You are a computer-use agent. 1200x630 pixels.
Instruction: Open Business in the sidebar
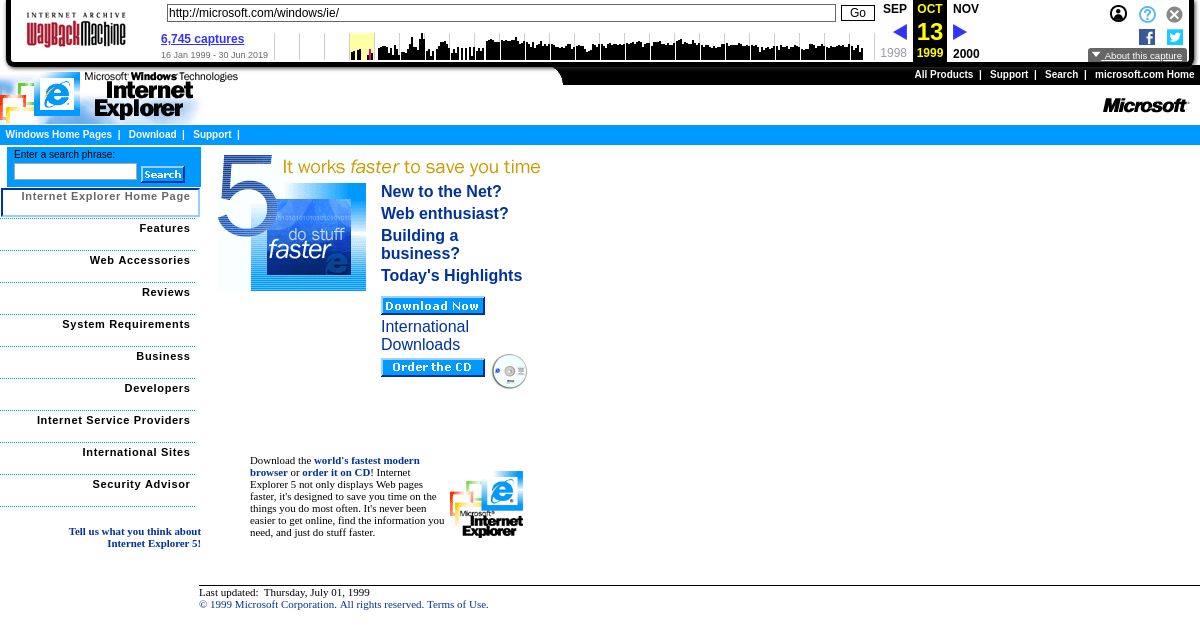[163, 356]
